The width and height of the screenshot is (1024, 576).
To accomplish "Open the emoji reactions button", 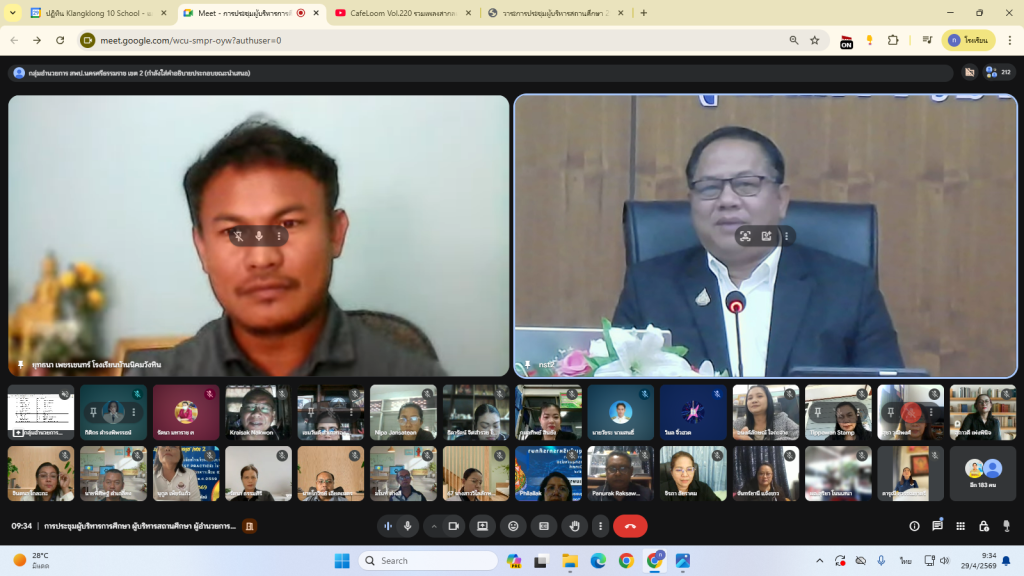I will [513, 526].
